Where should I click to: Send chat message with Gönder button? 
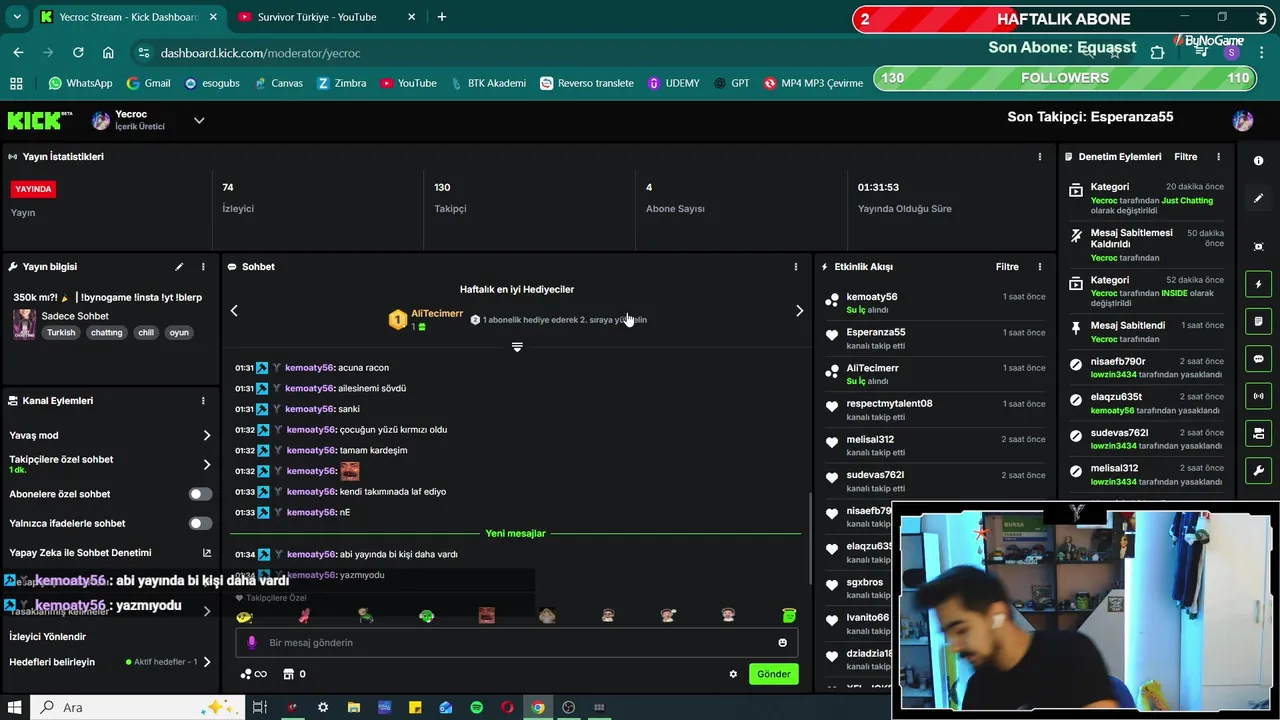(x=773, y=674)
